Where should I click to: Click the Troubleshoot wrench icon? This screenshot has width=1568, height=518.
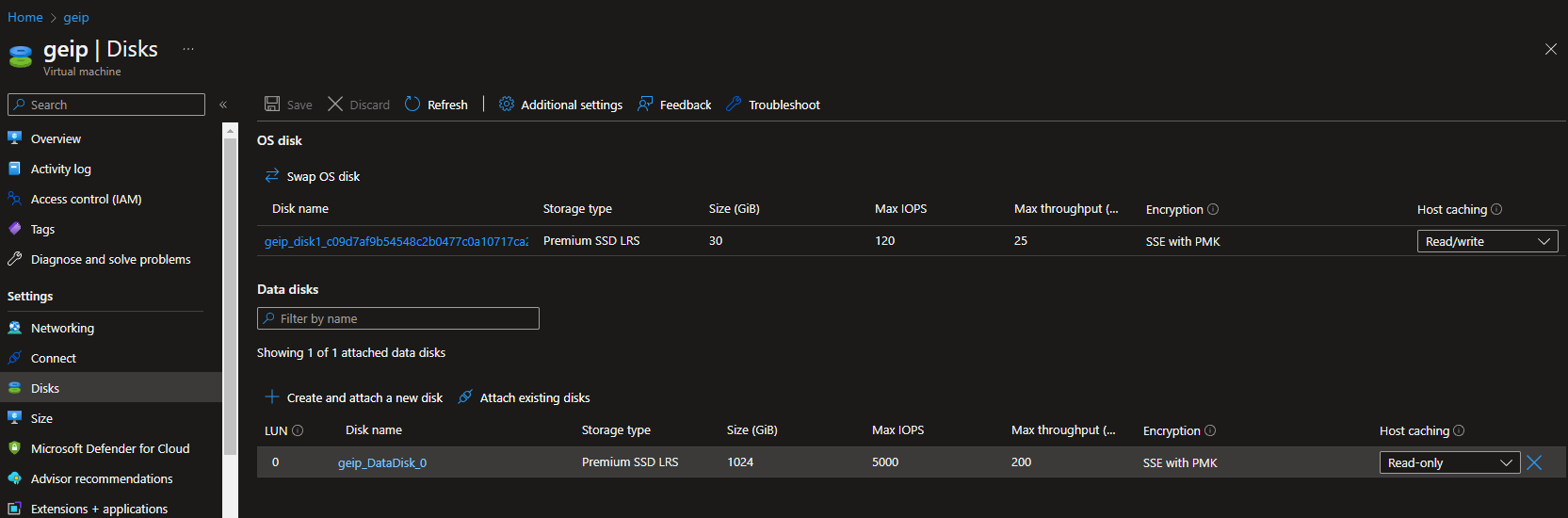734,104
